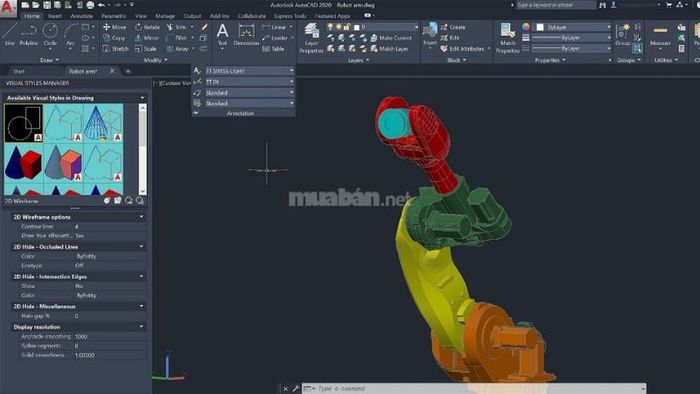Viewport: 700px width, 394px height.
Task: Toggle layer light bulb on/off icon
Action: point(330,27)
